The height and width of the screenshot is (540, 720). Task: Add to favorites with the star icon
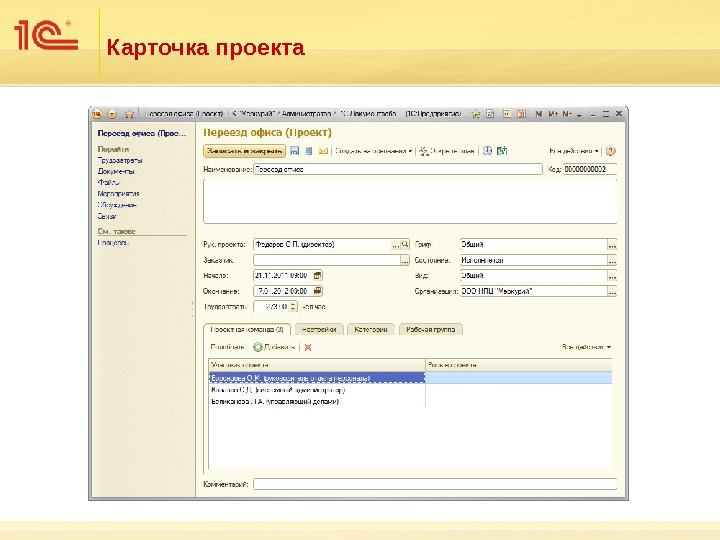pyautogui.click(x=129, y=114)
